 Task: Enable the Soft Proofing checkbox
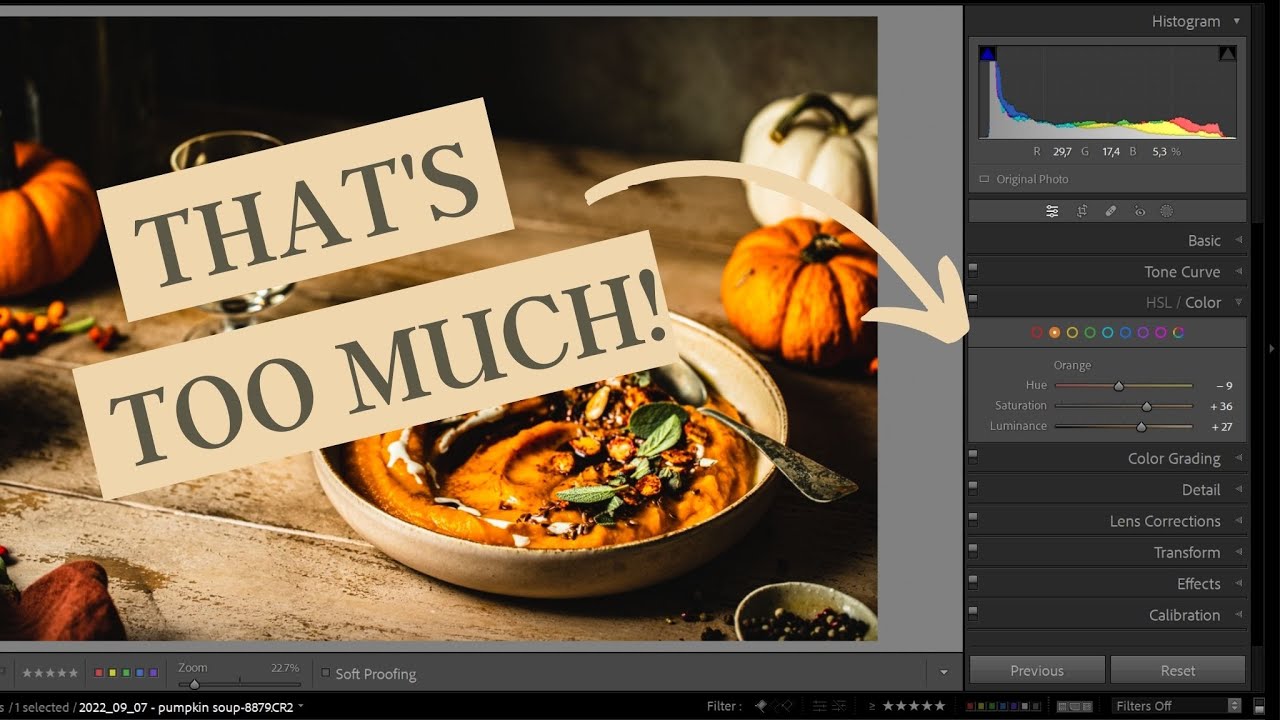click(325, 673)
